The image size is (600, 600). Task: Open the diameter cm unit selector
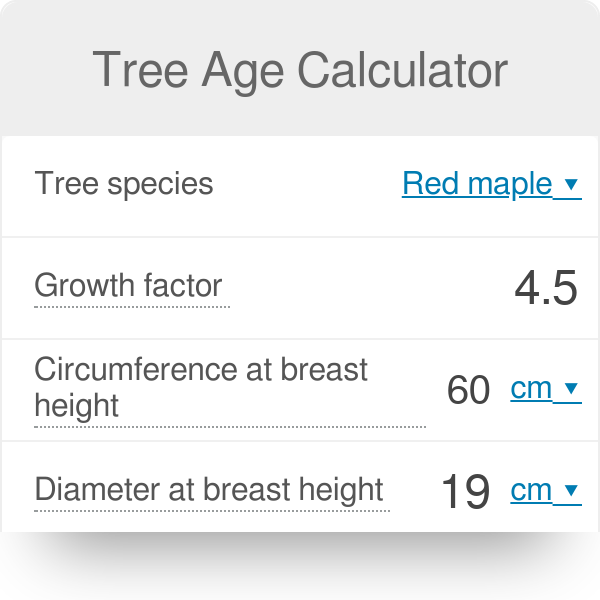pyautogui.click(x=532, y=491)
